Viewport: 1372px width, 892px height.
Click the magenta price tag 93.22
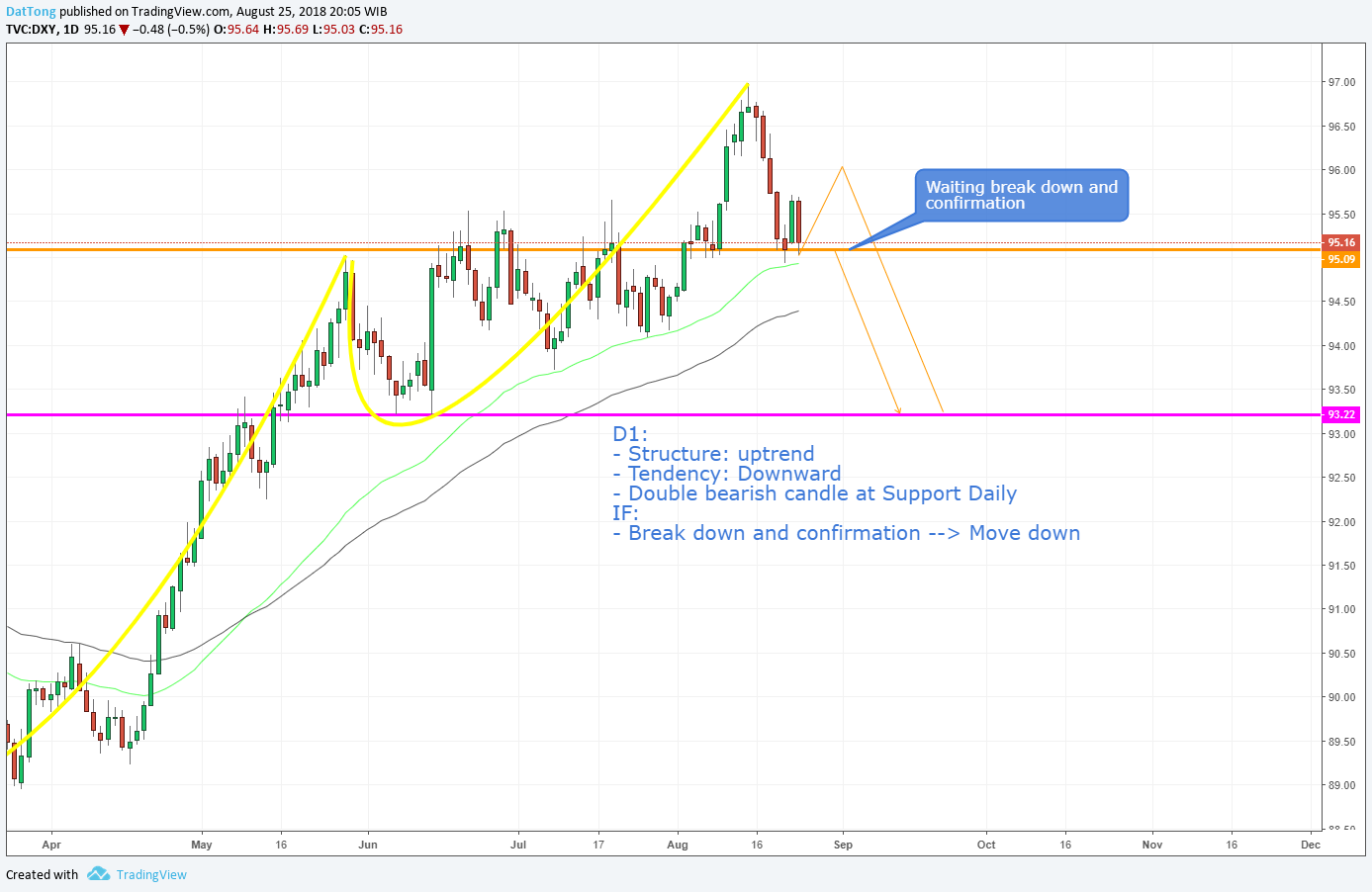(x=1341, y=414)
